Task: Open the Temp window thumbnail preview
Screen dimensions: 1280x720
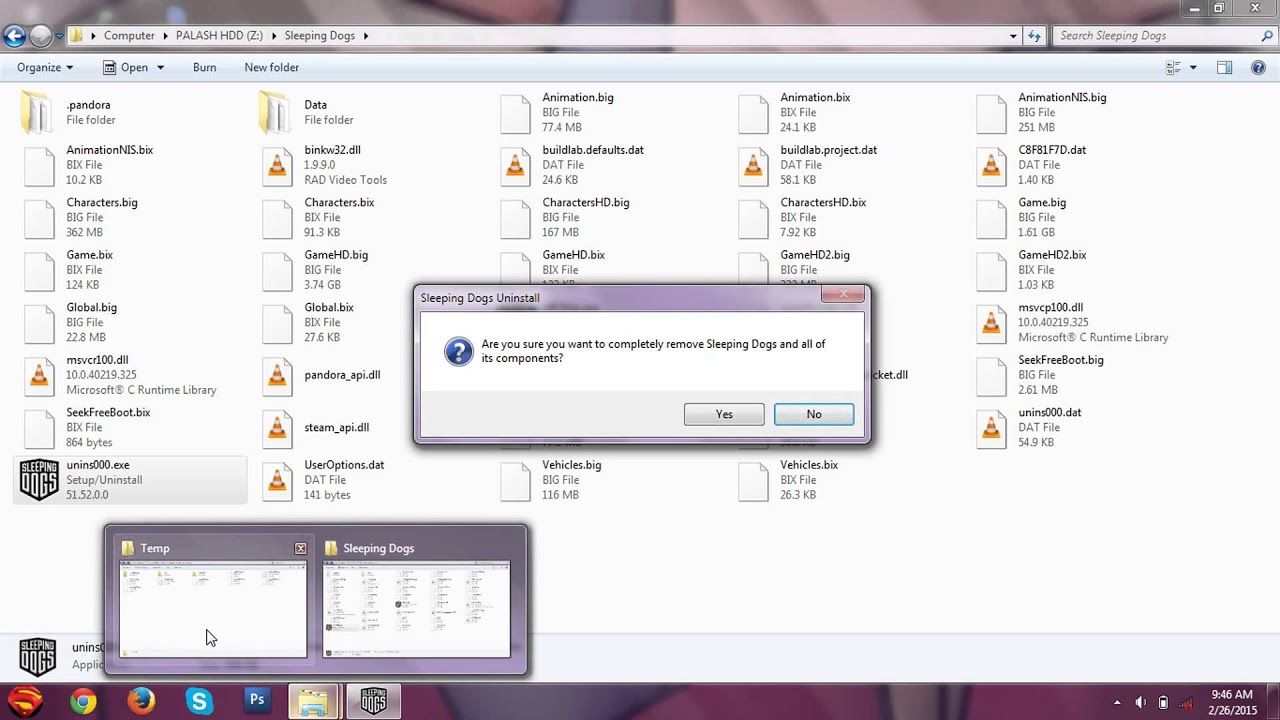Action: pyautogui.click(x=212, y=609)
